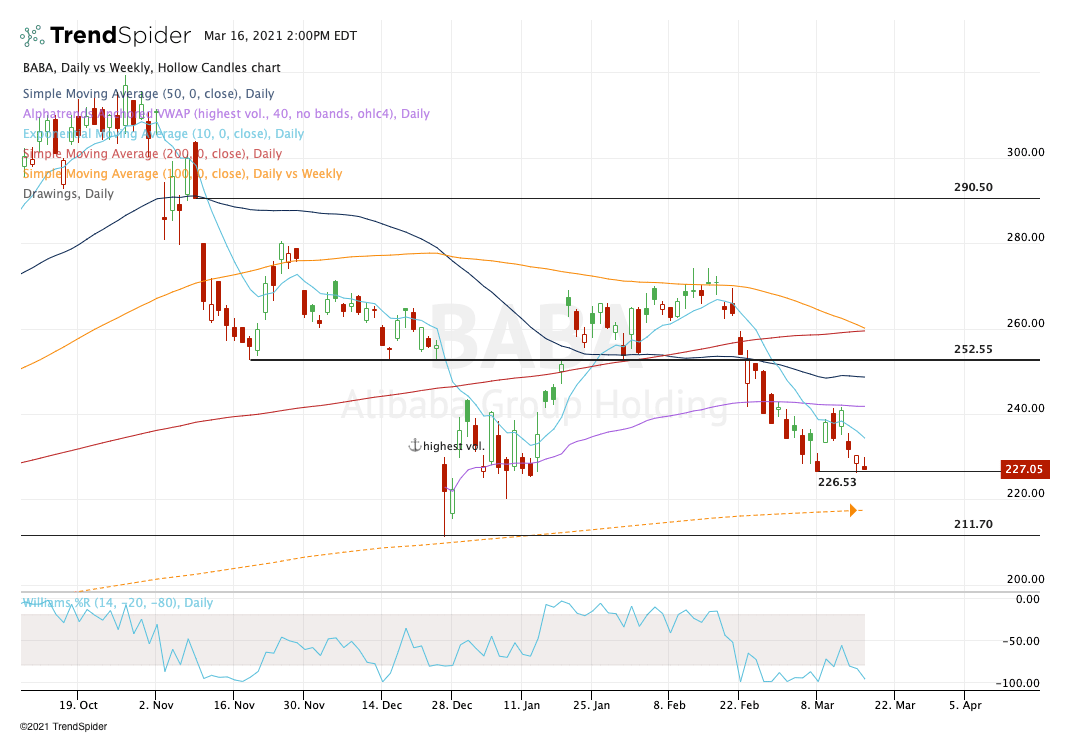Screen dimensions: 1070x736
Task: Select the Simple Moving Average (200) legend entry
Action: point(153,153)
